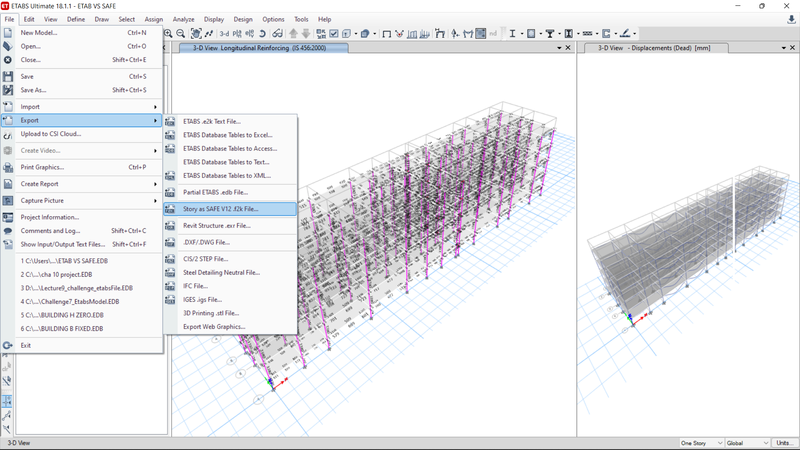Click the Zoom Out toolbar icon

[181, 34]
